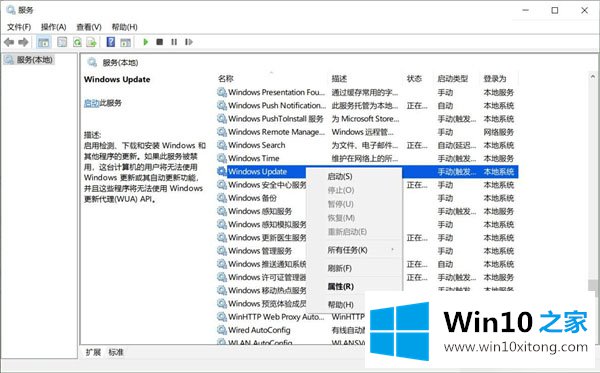Switch to the 扩展 tab
600x373 pixels.
(93, 352)
